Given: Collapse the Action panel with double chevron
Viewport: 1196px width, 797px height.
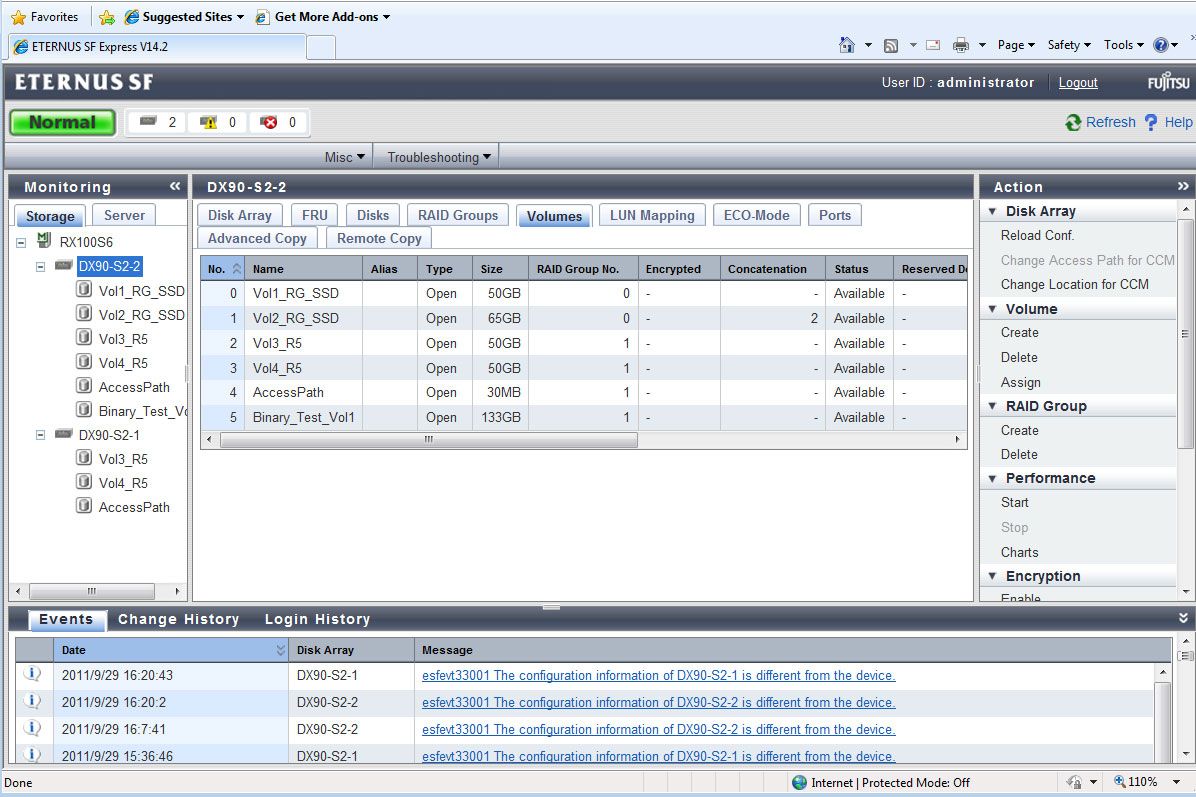Looking at the screenshot, I should (1183, 186).
